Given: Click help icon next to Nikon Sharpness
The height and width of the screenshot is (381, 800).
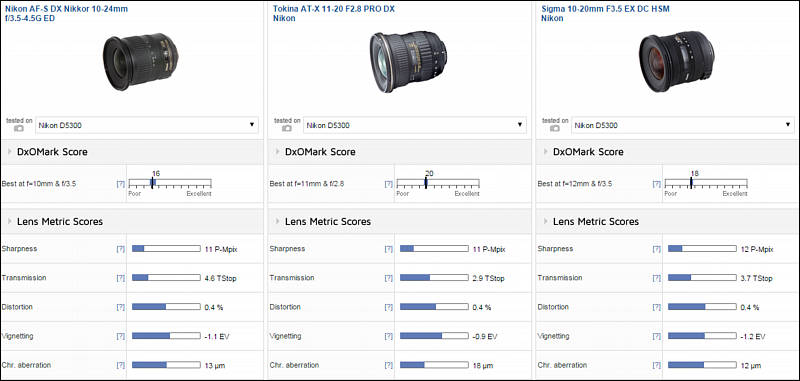Looking at the screenshot, I should coord(120,249).
